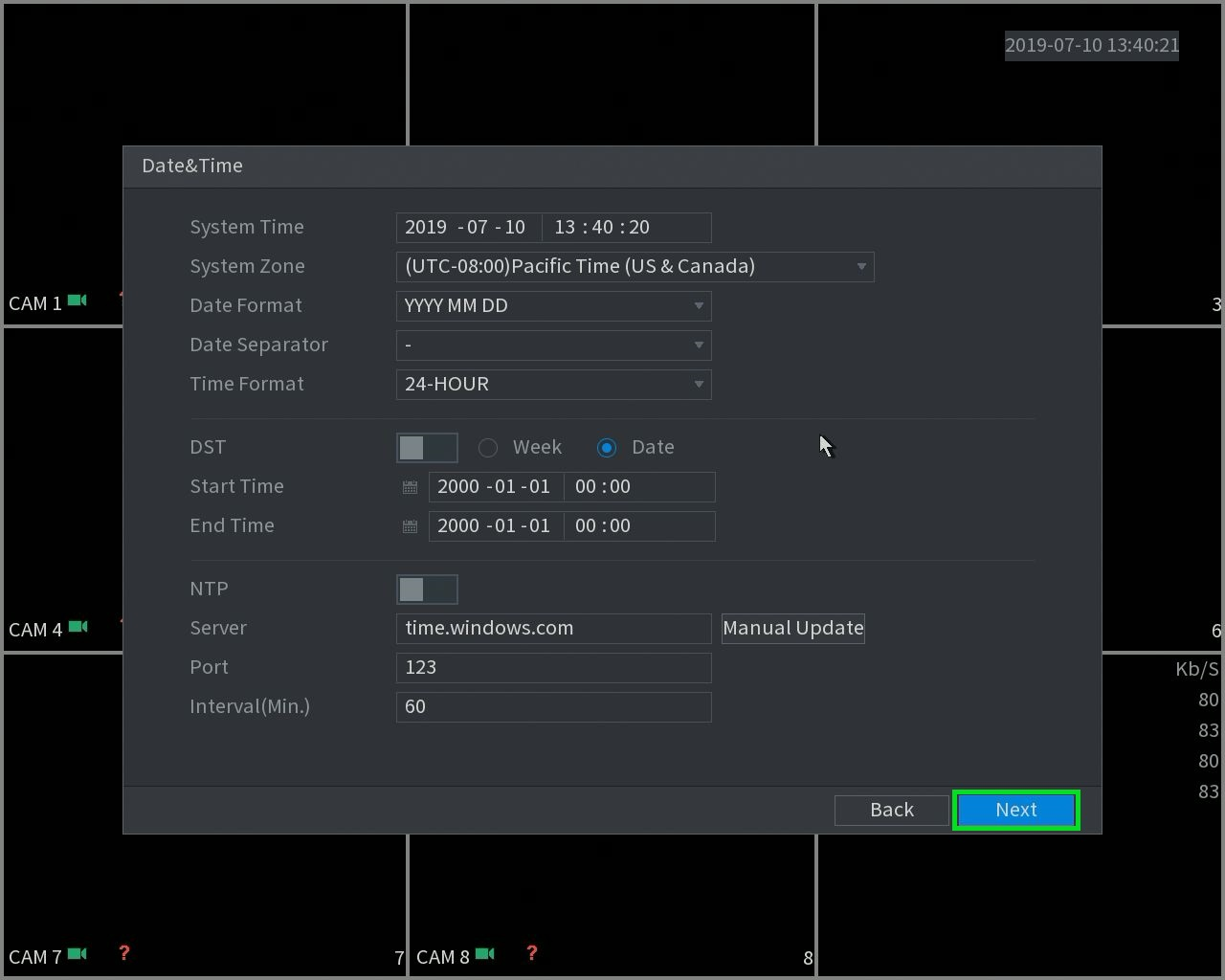Expand the Date Separator dropdown
Image resolution: width=1225 pixels, height=980 pixels.
tap(553, 345)
